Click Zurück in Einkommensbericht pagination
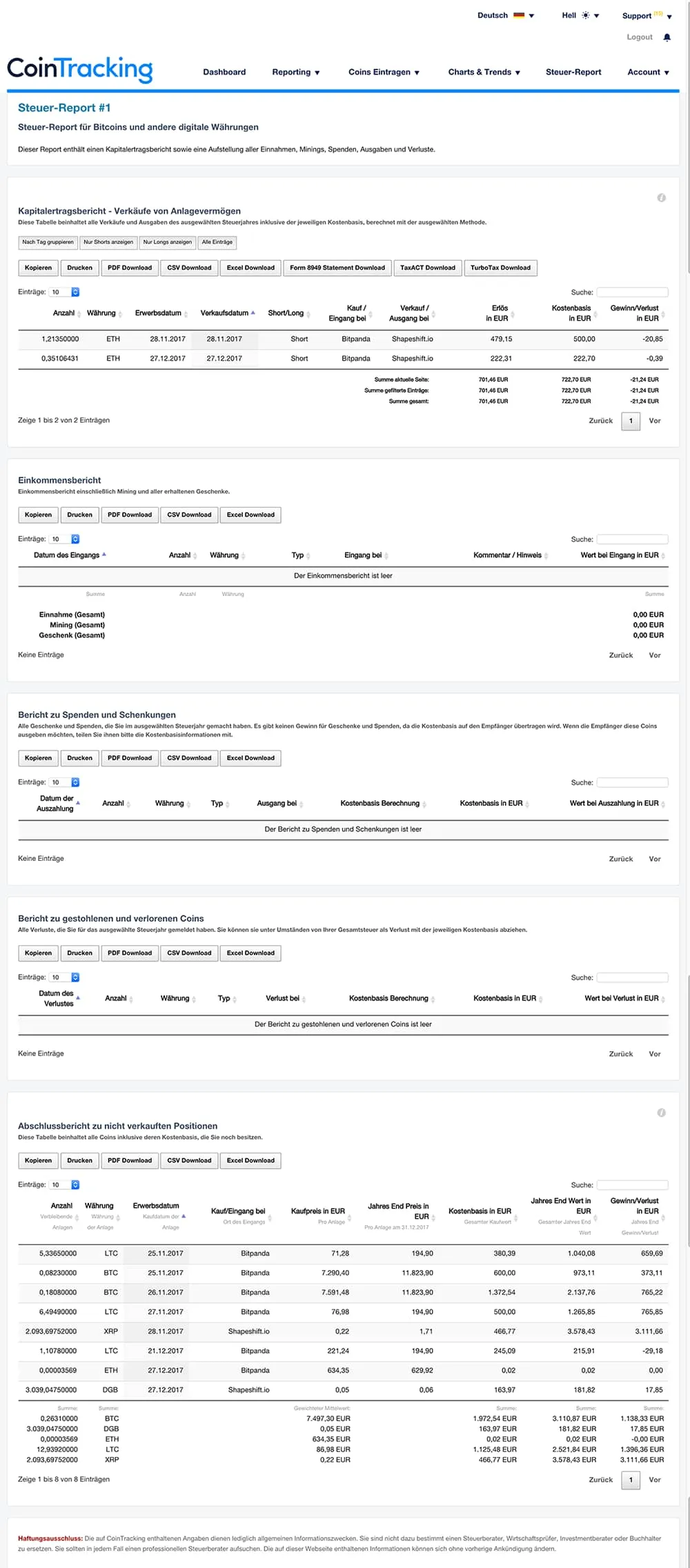 pos(621,655)
